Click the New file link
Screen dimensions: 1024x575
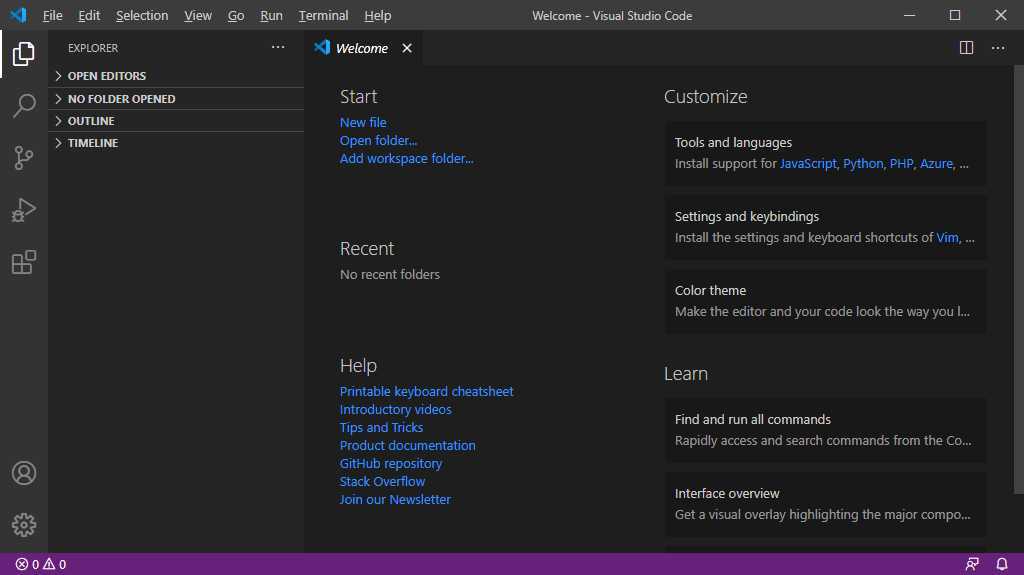click(x=362, y=122)
